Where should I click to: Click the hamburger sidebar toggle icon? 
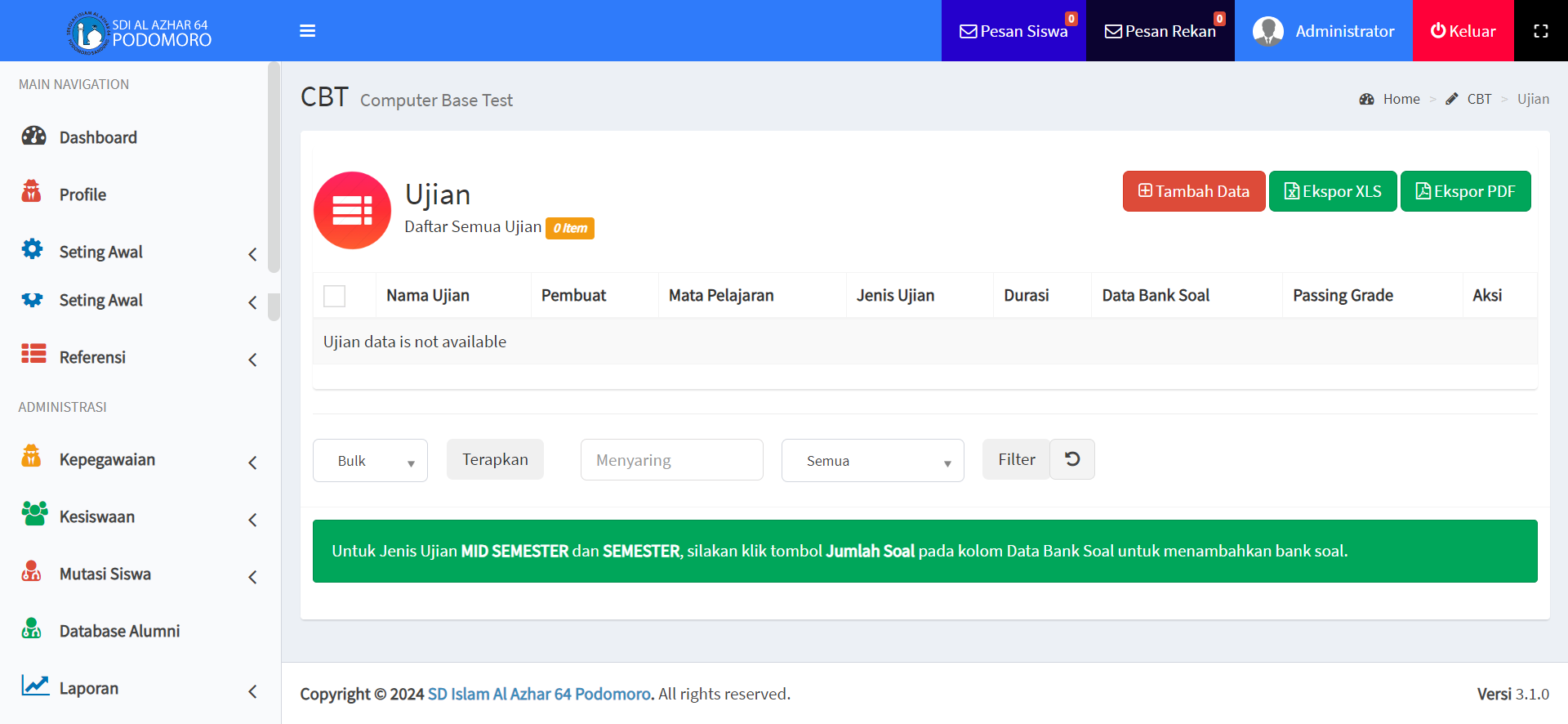click(307, 31)
